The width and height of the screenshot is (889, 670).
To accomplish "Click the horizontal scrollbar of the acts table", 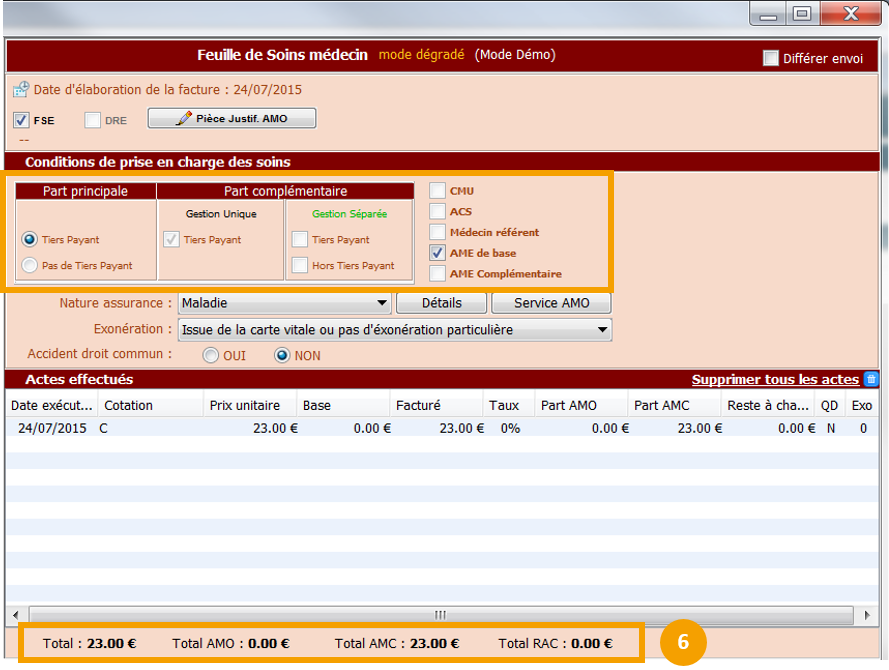I will [440, 614].
